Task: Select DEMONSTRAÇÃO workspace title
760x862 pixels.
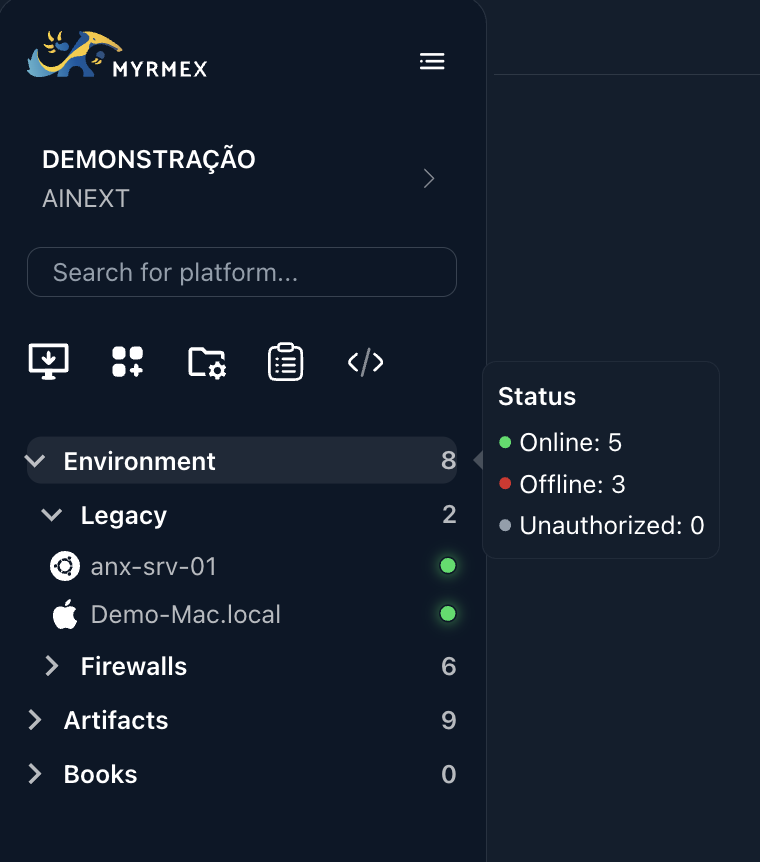Action: pos(148,159)
